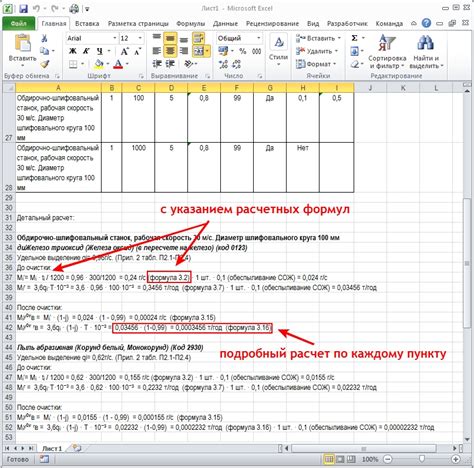Switch to the Формулы ribbon tab
474x468 pixels.
190,24
